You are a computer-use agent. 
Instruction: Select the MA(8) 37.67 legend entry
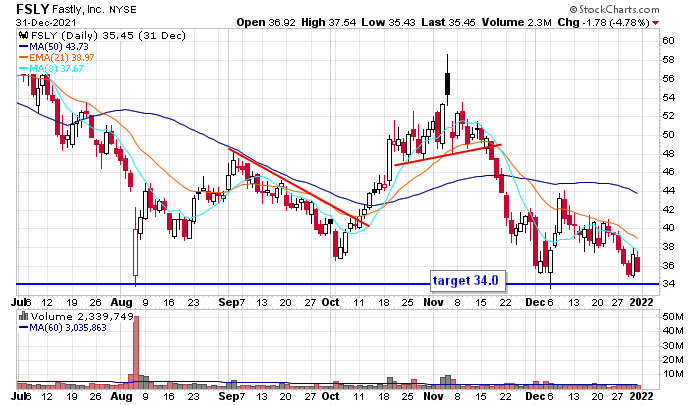point(51,69)
